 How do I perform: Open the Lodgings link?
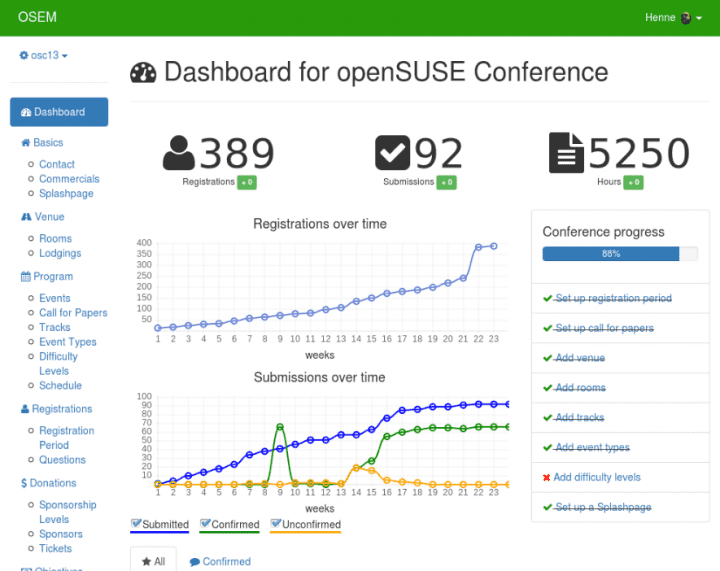tap(60, 253)
